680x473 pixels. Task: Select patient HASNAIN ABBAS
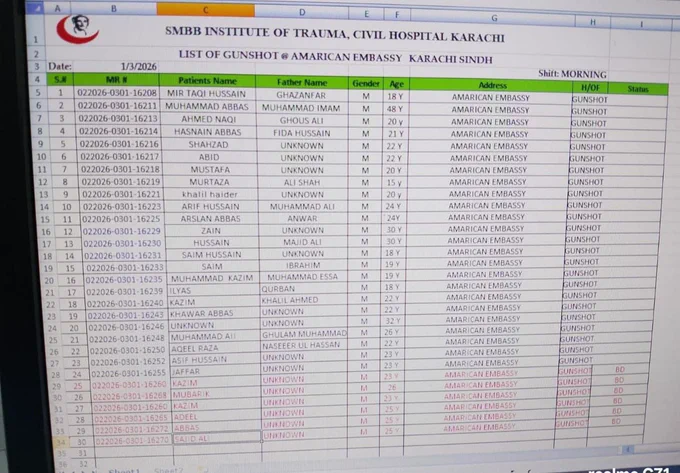click(208, 132)
